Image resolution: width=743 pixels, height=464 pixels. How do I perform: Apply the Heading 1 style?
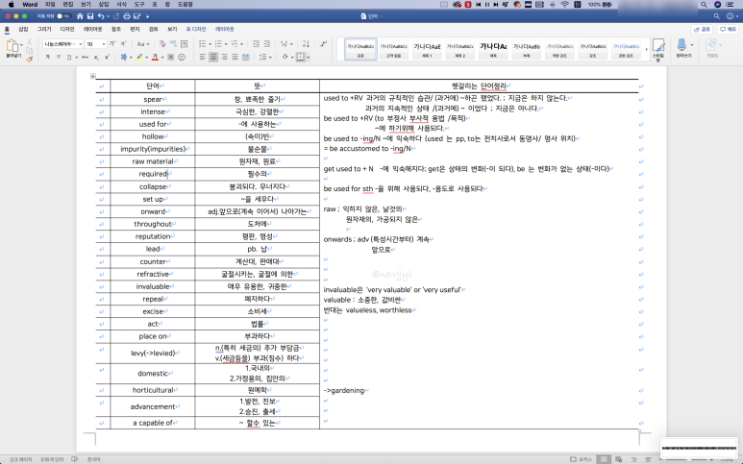427,49
